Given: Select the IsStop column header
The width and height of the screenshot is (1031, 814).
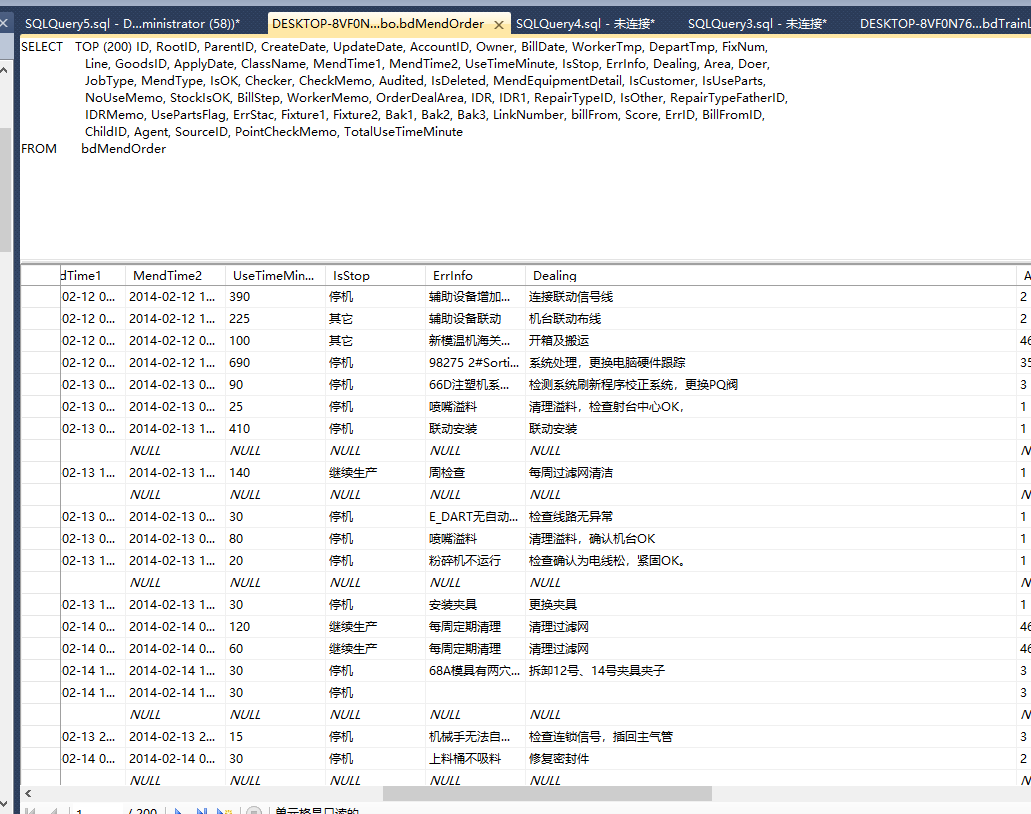Looking at the screenshot, I should point(375,275).
